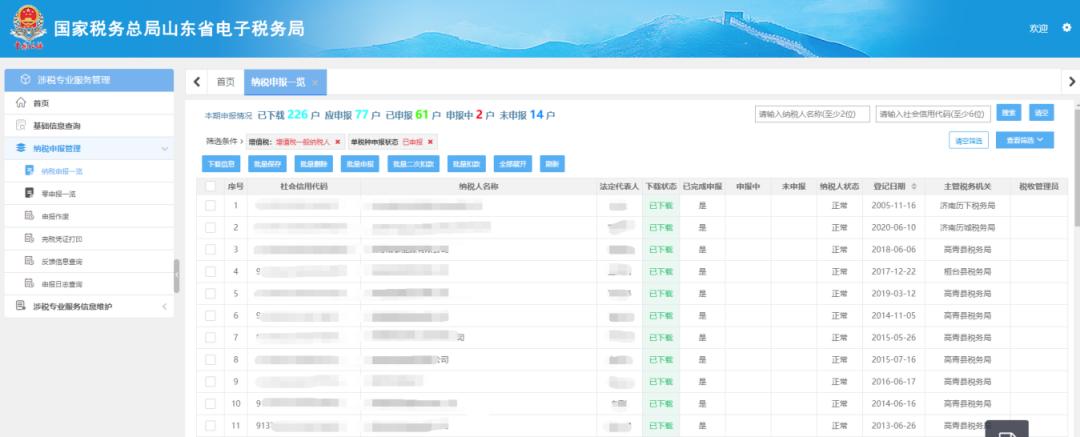The image size is (1080, 437).
Task: Click the settings gear icon beside 欢迎
Action: click(x=1066, y=28)
